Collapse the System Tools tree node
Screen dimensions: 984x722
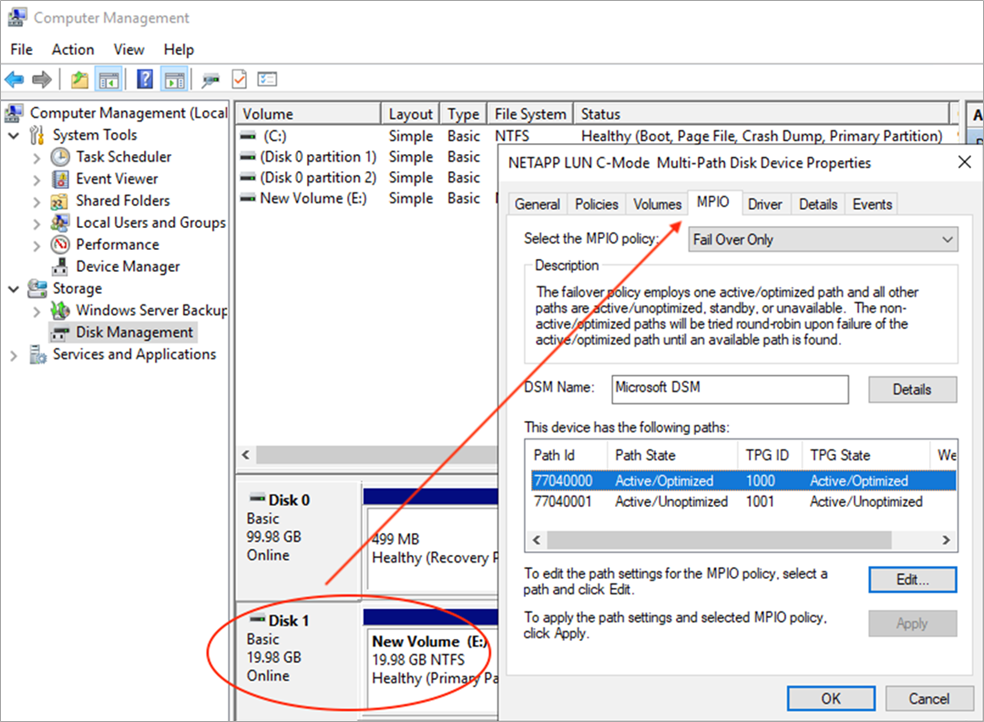click(x=14, y=135)
